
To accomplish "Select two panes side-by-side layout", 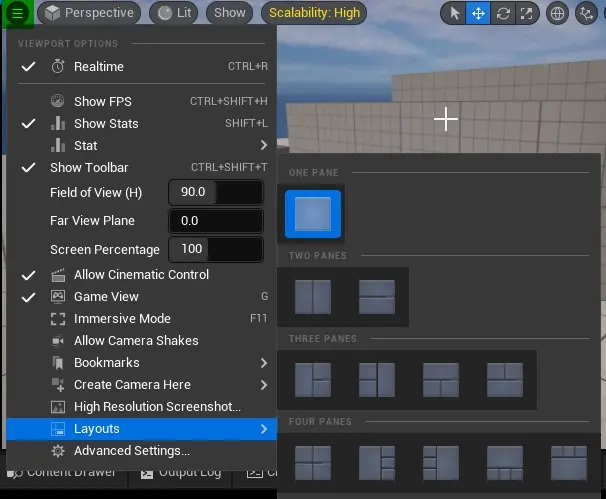I will tap(313, 297).
